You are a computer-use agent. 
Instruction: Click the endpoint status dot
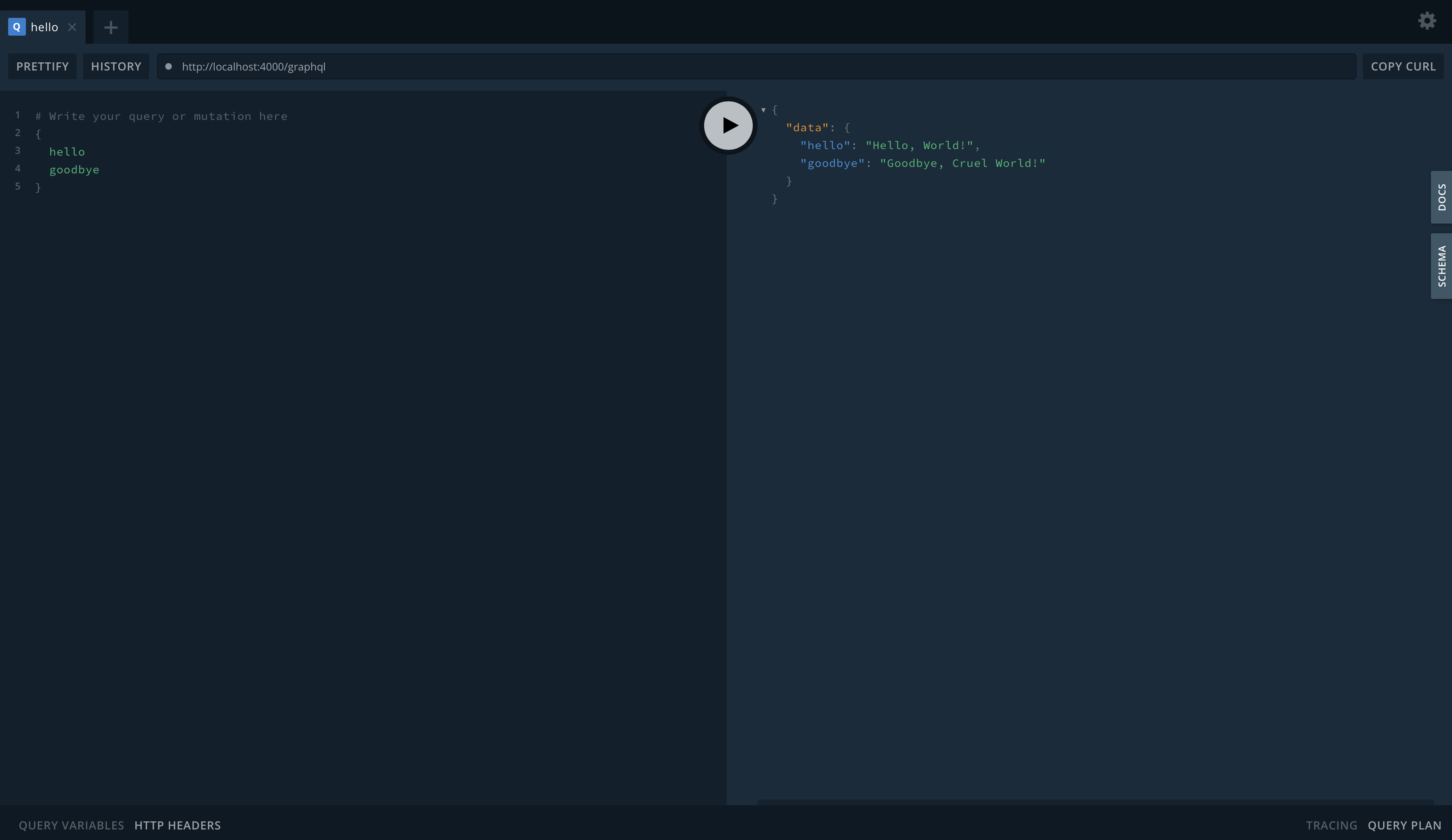click(x=168, y=66)
